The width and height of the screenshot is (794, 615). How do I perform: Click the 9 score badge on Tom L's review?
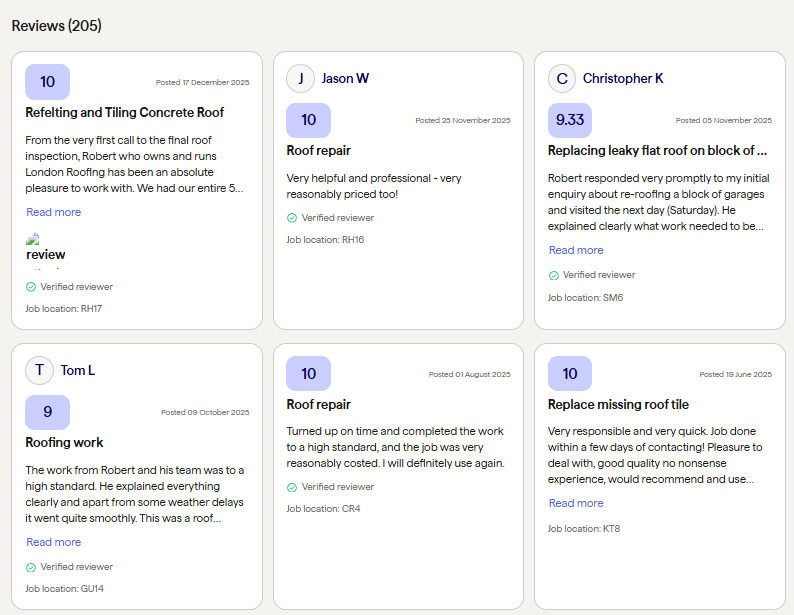[47, 412]
